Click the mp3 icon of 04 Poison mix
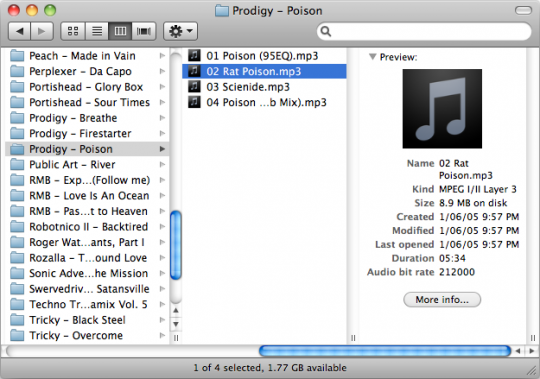The height and width of the screenshot is (379, 540). (x=194, y=102)
